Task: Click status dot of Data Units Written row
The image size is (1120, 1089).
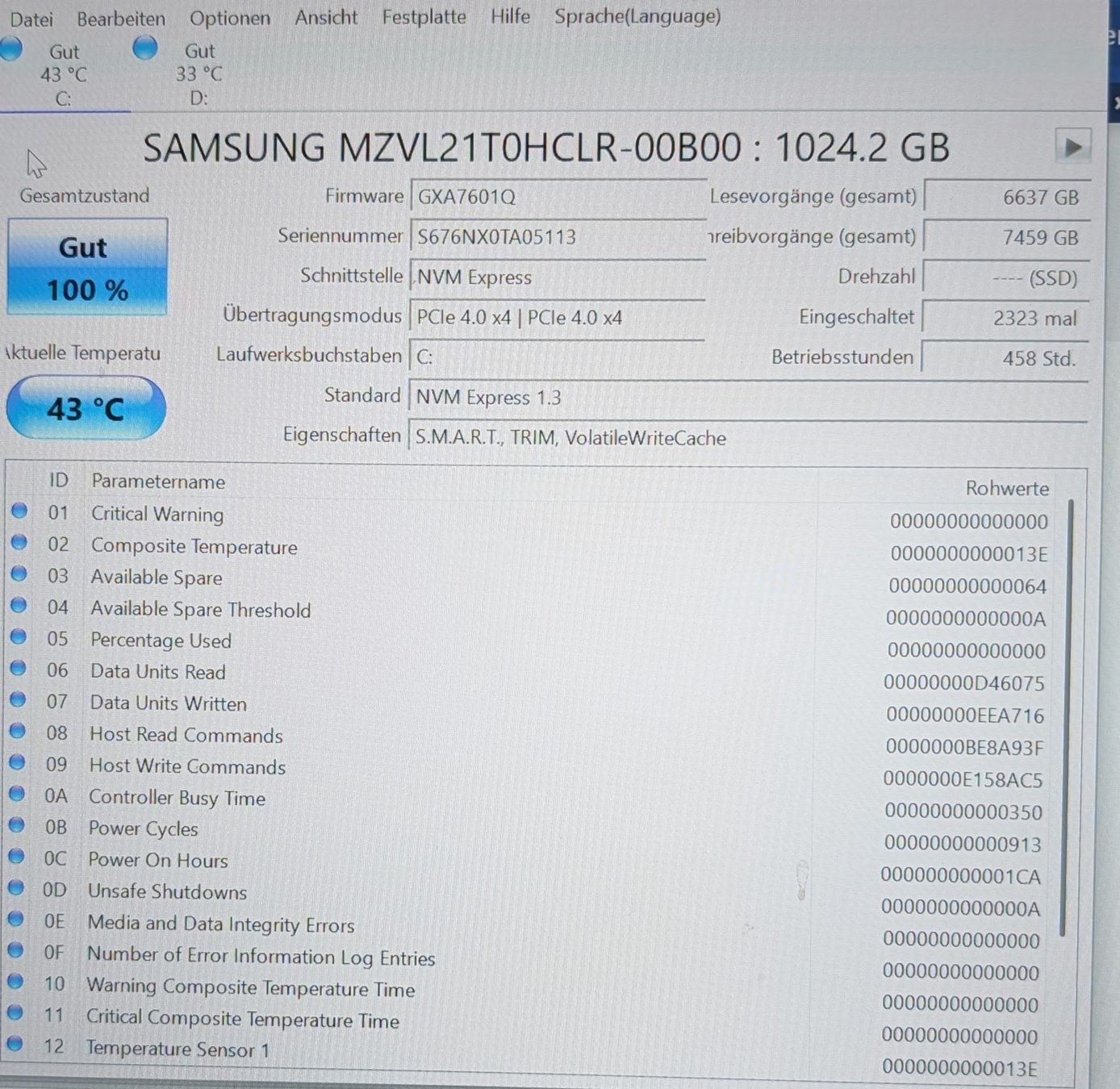Action: click(x=18, y=699)
